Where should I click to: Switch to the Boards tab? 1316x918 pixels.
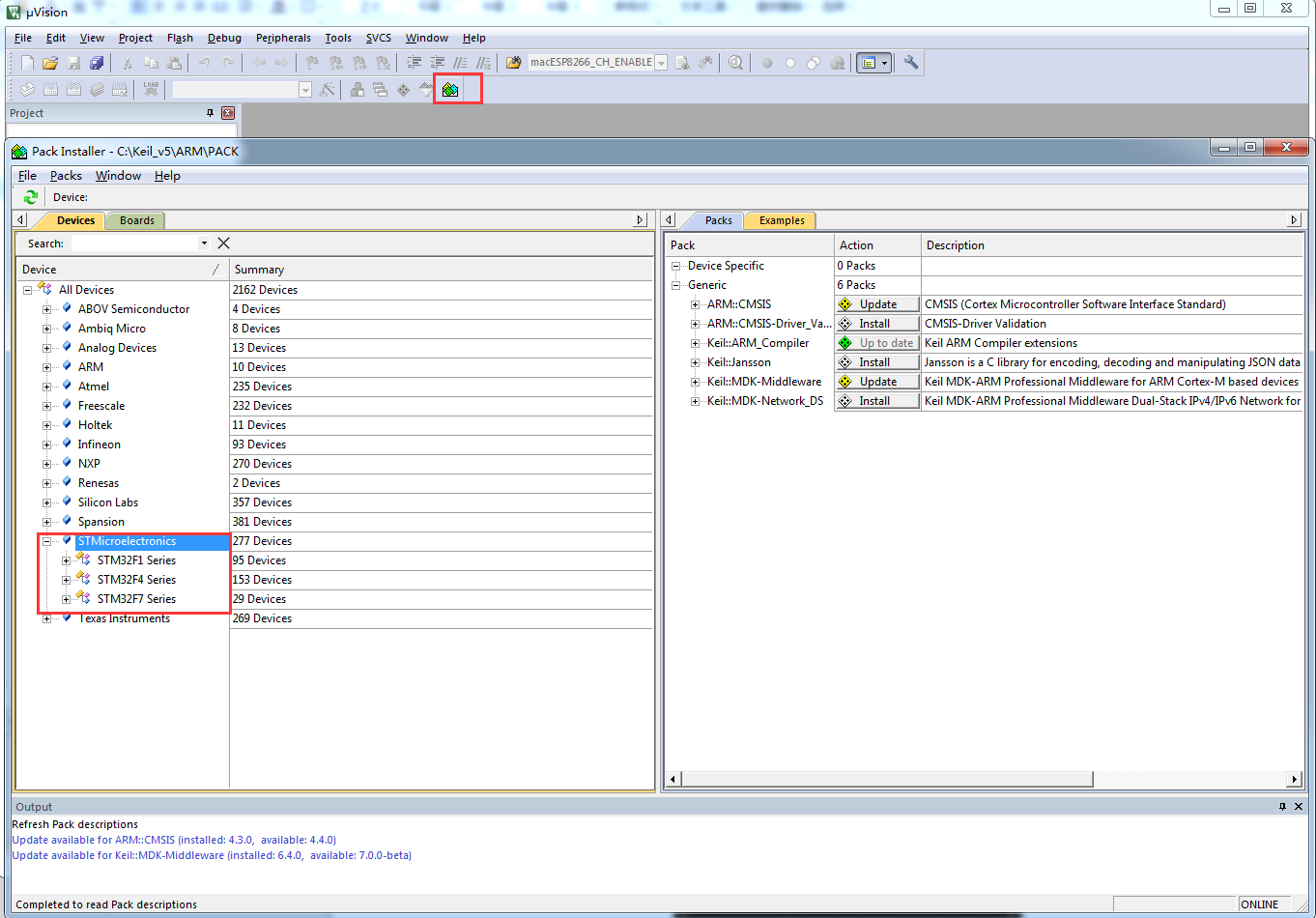click(136, 220)
